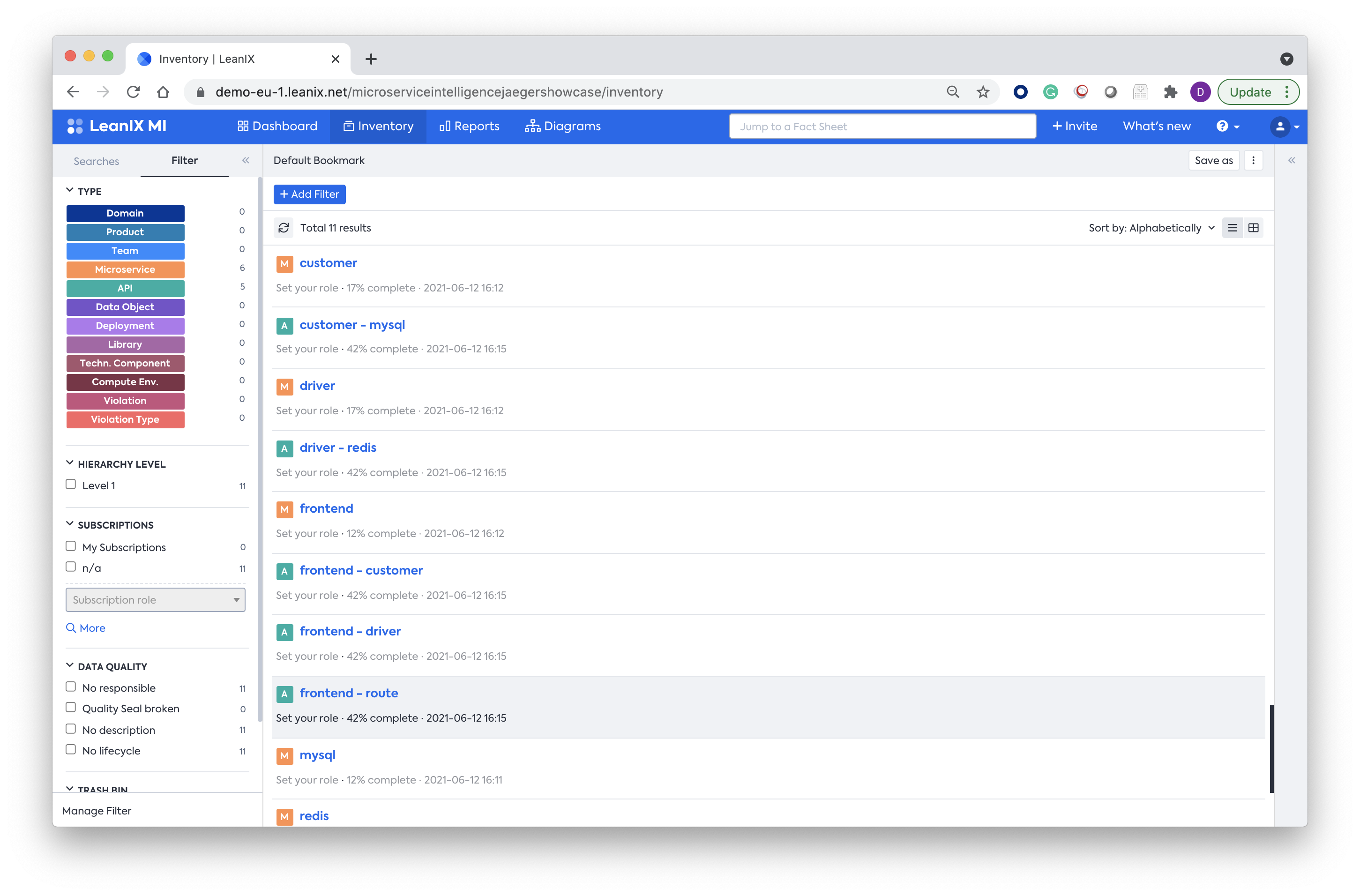Collapse the DATA QUALITY section

[x=70, y=666]
